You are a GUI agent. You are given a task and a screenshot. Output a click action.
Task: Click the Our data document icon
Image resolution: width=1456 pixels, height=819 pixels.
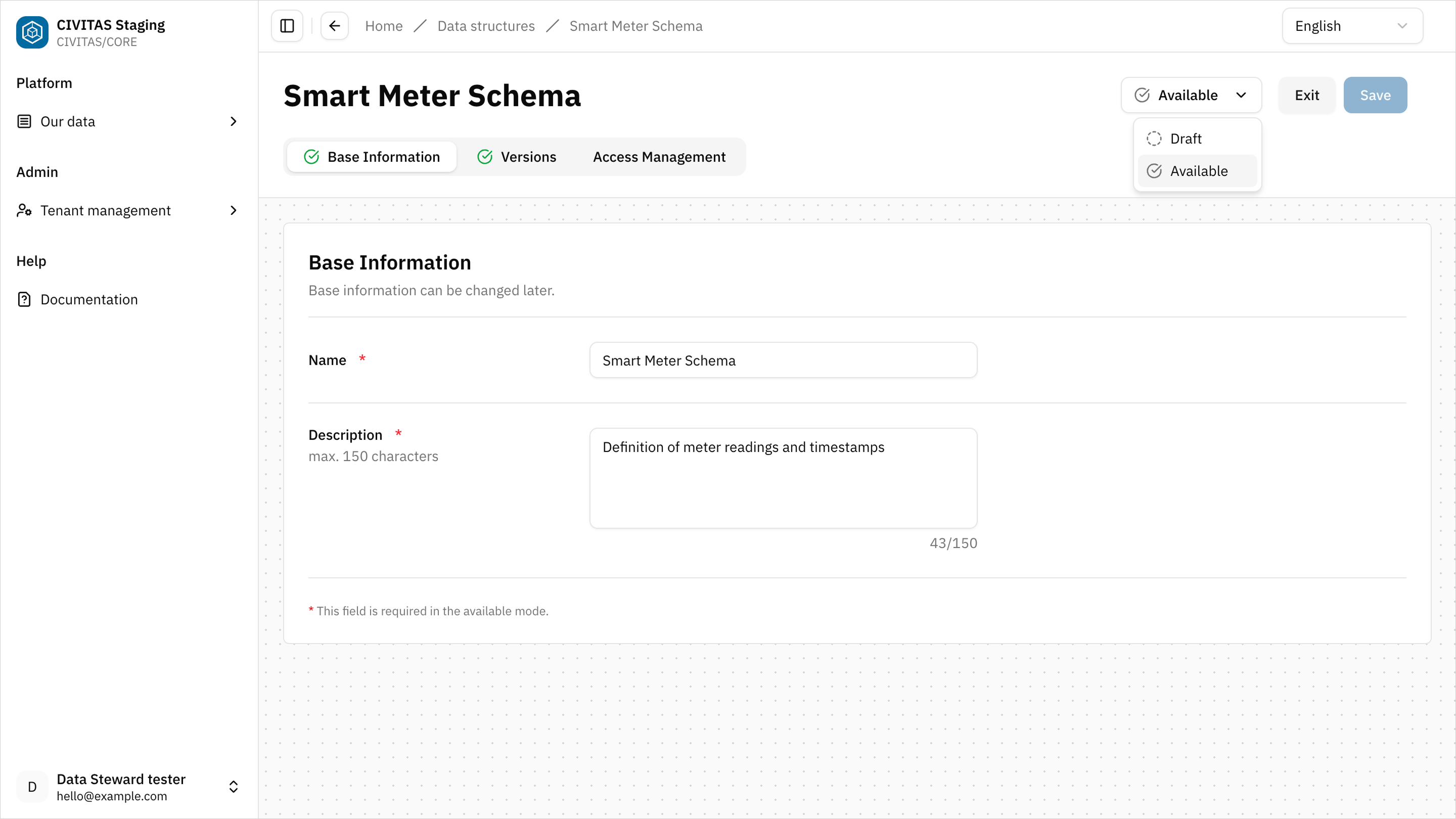click(x=24, y=121)
